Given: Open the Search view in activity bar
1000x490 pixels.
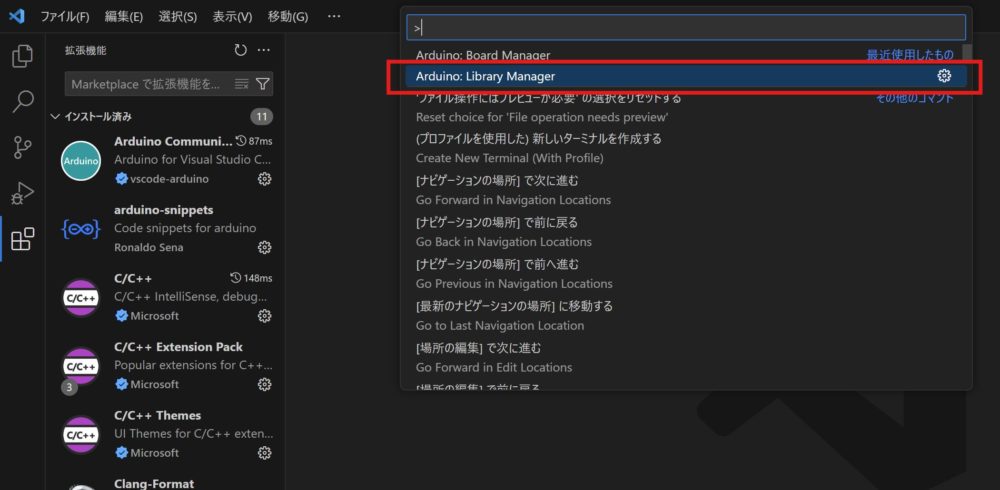Looking at the screenshot, I should 22,101.
